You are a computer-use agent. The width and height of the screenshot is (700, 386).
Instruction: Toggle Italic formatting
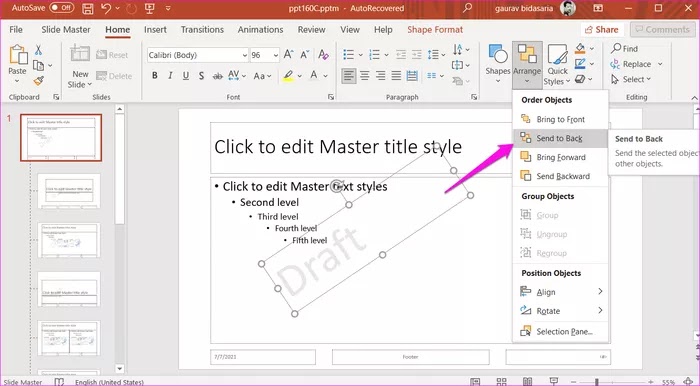tap(170, 76)
